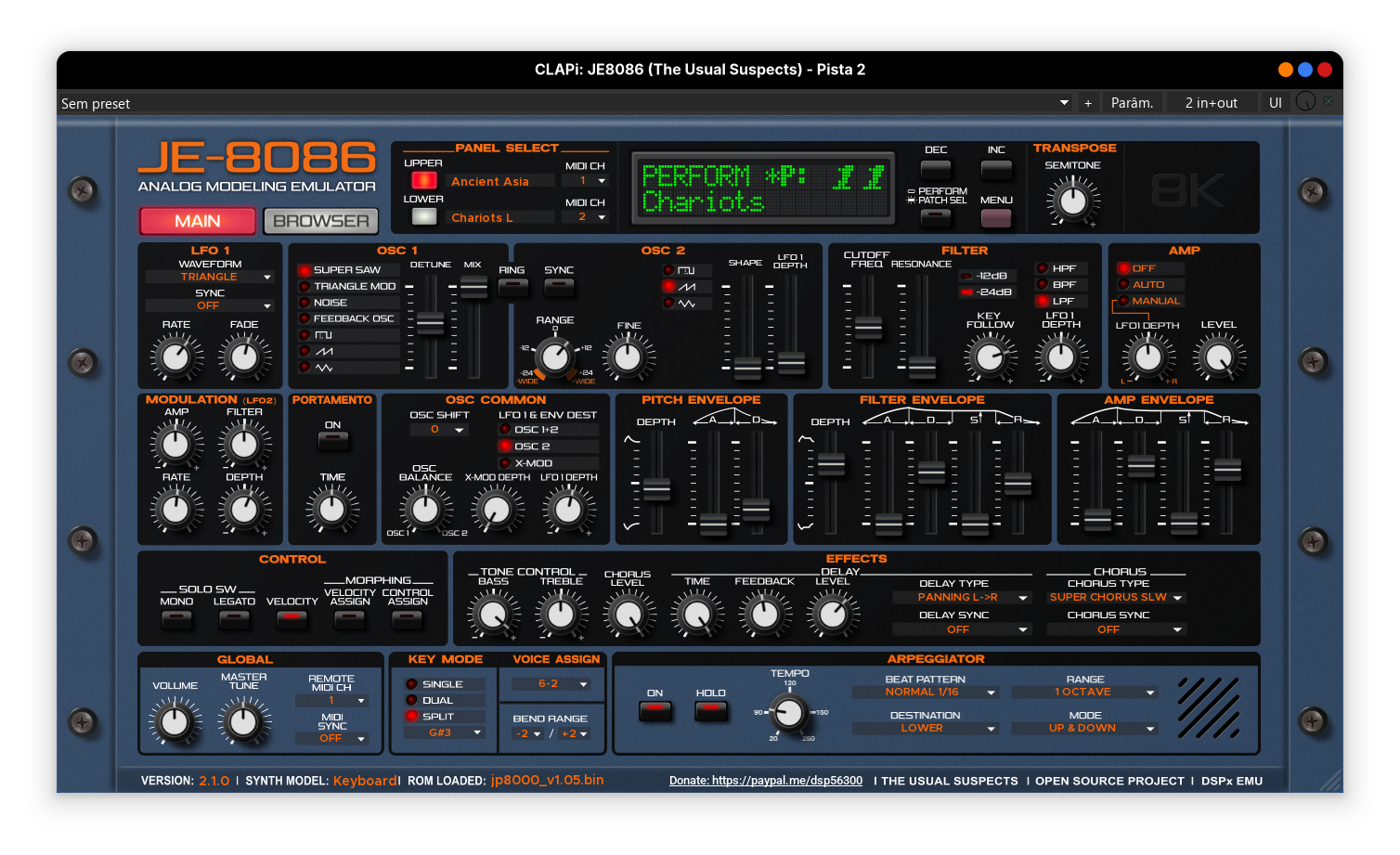
Task: Open the DELAY TYPE dropdown
Action: coord(962,597)
